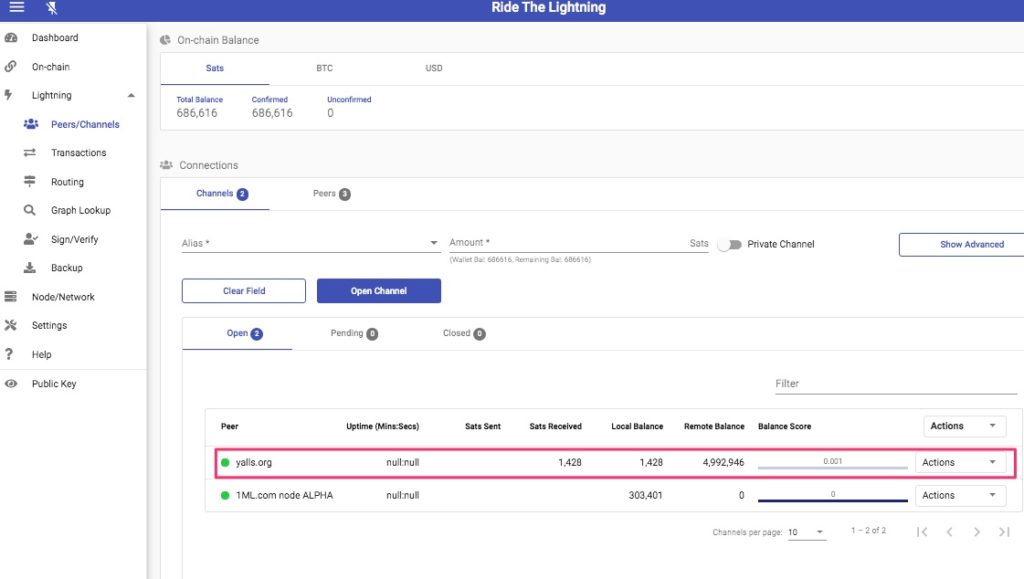Image resolution: width=1024 pixels, height=579 pixels.
Task: Sort by Sats Sent column header
Action: 483,426
